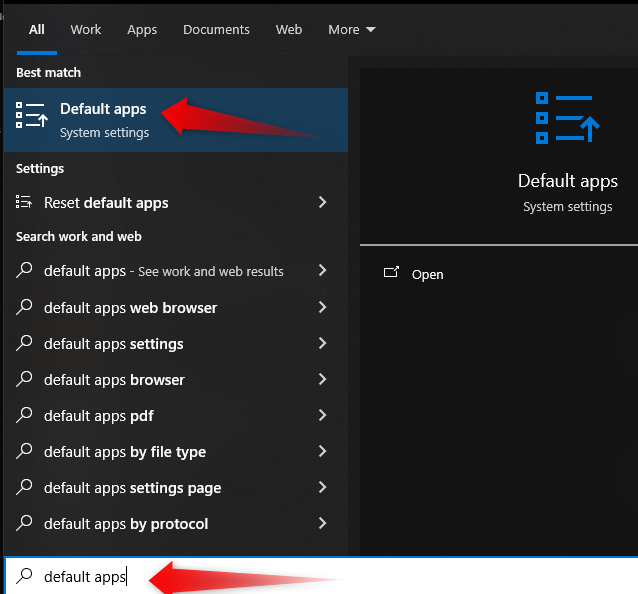Click the magnifier icon in the search box
638x594 pixels.
[24, 576]
